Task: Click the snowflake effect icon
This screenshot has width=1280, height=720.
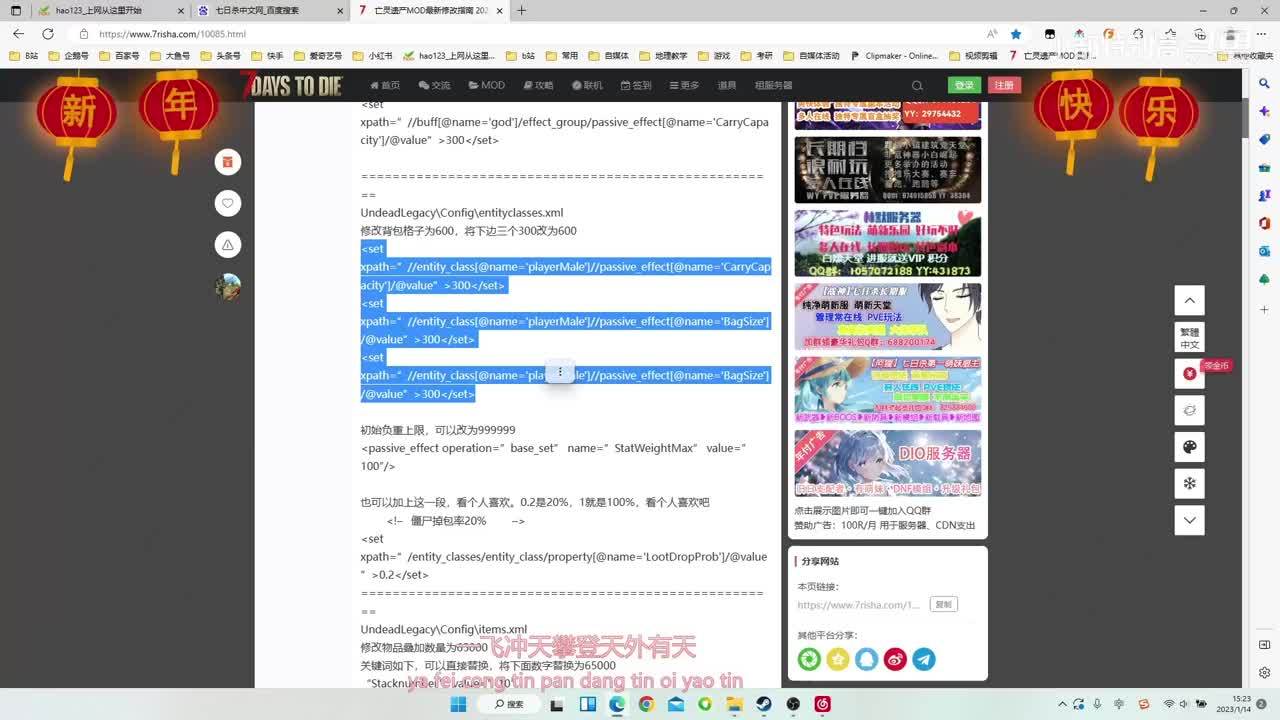Action: 1189,484
